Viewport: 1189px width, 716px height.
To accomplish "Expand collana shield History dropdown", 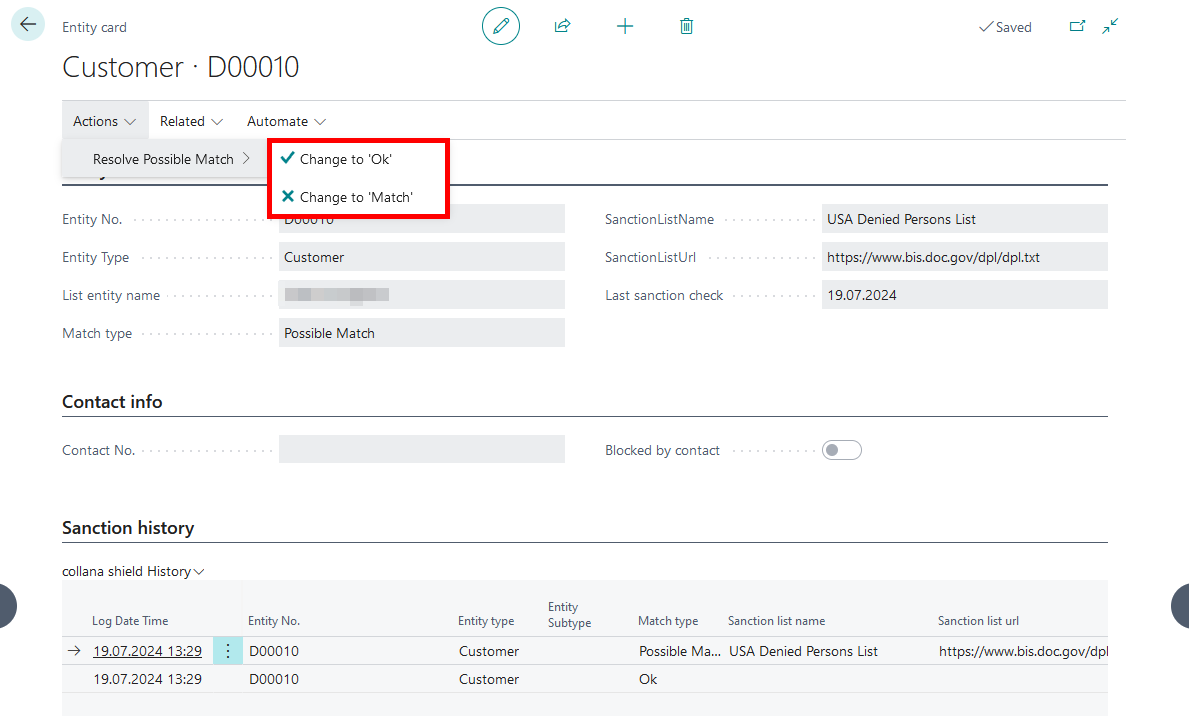I will tap(133, 571).
